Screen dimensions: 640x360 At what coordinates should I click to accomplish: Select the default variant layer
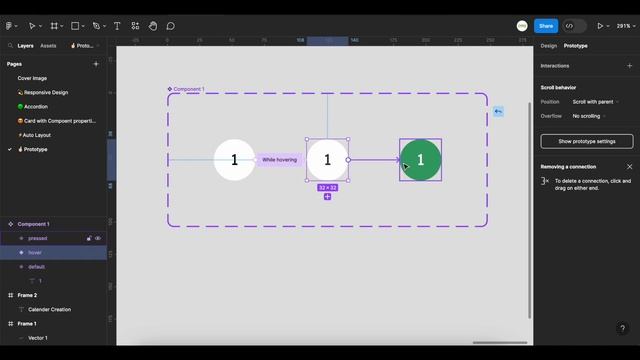(36, 267)
